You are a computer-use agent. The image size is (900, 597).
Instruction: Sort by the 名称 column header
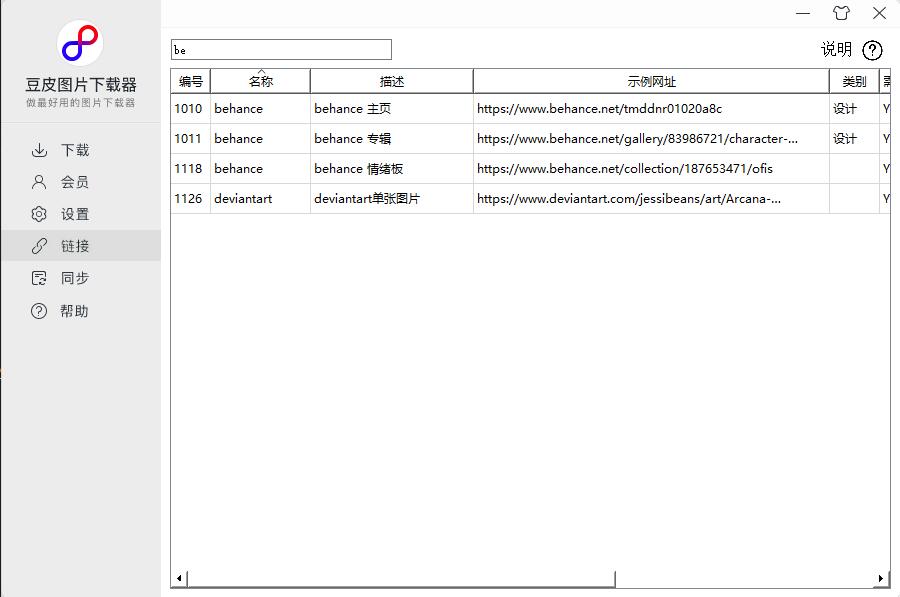coord(261,82)
